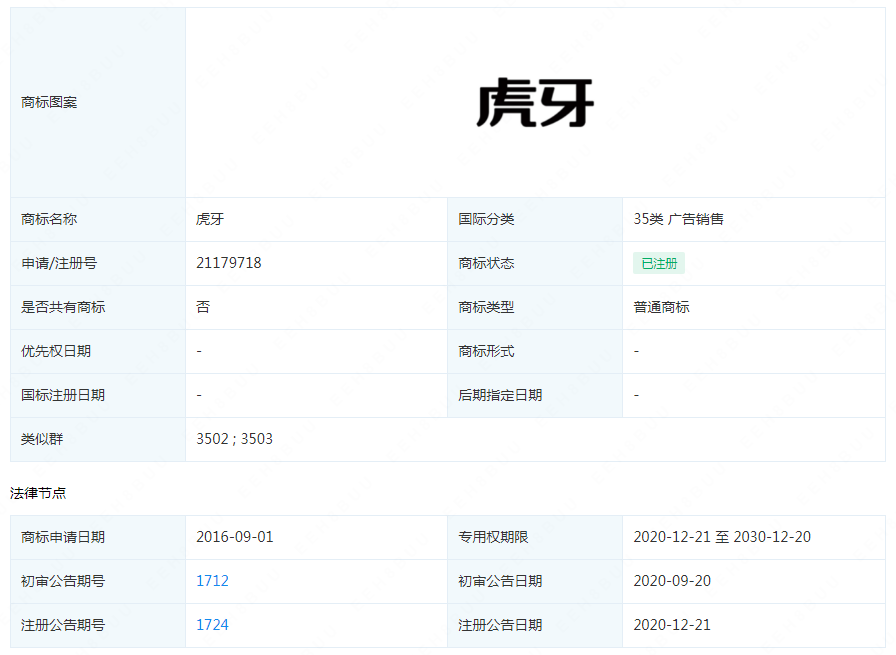896x655 pixels.
Task: Click the preliminary announcement date 2020-09-20
Action: coord(672,581)
